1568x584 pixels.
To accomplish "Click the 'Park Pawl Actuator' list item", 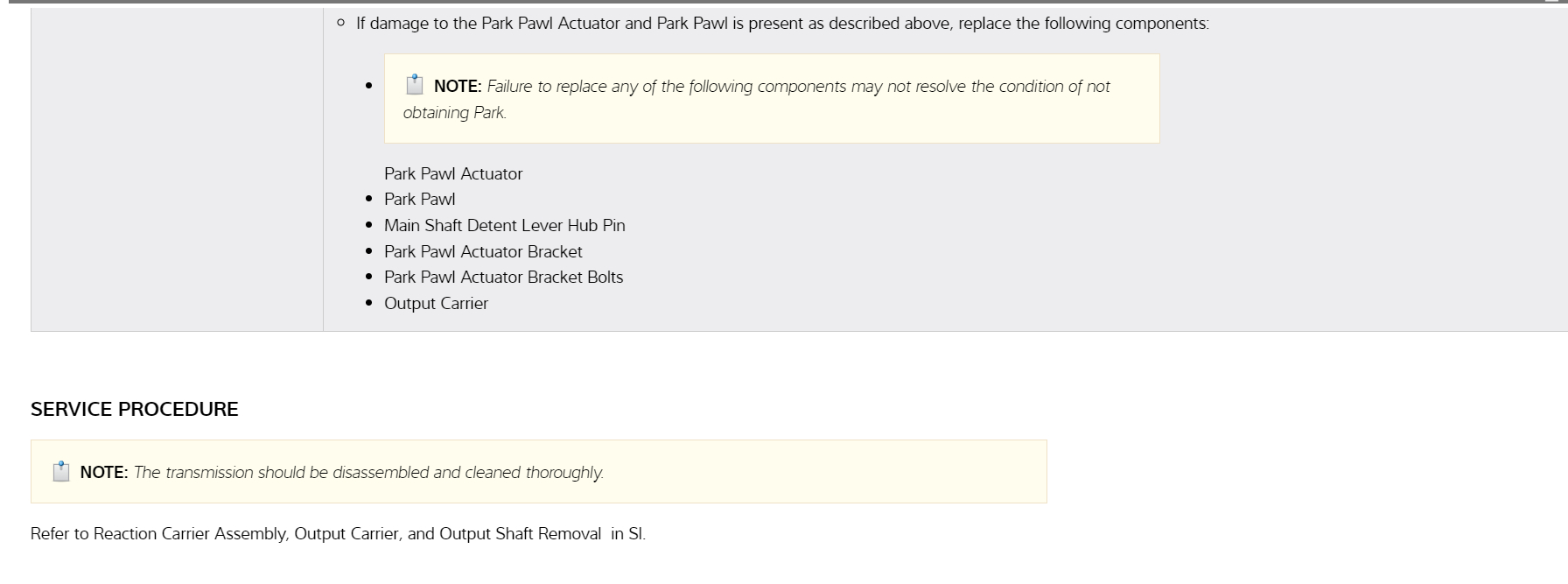I will pyautogui.click(x=453, y=173).
